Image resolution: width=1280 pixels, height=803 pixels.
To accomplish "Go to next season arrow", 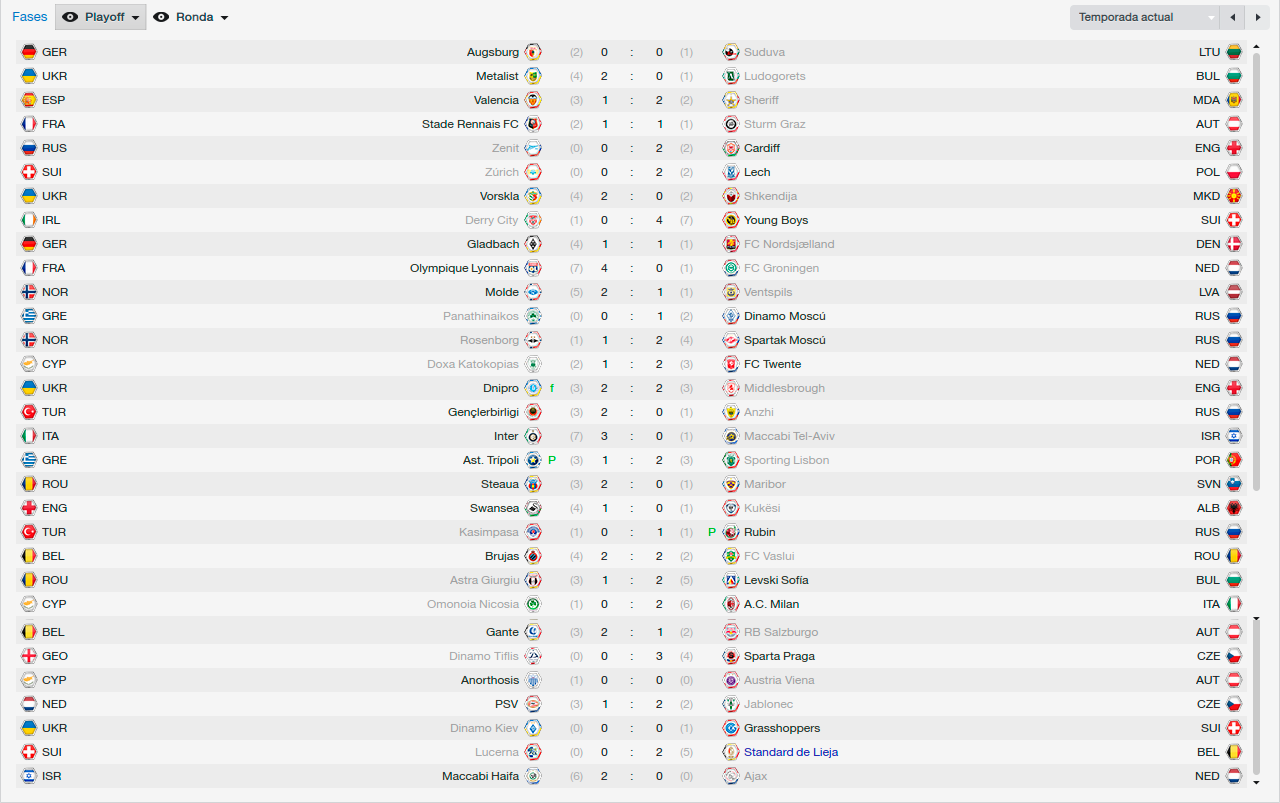I will pos(1257,17).
